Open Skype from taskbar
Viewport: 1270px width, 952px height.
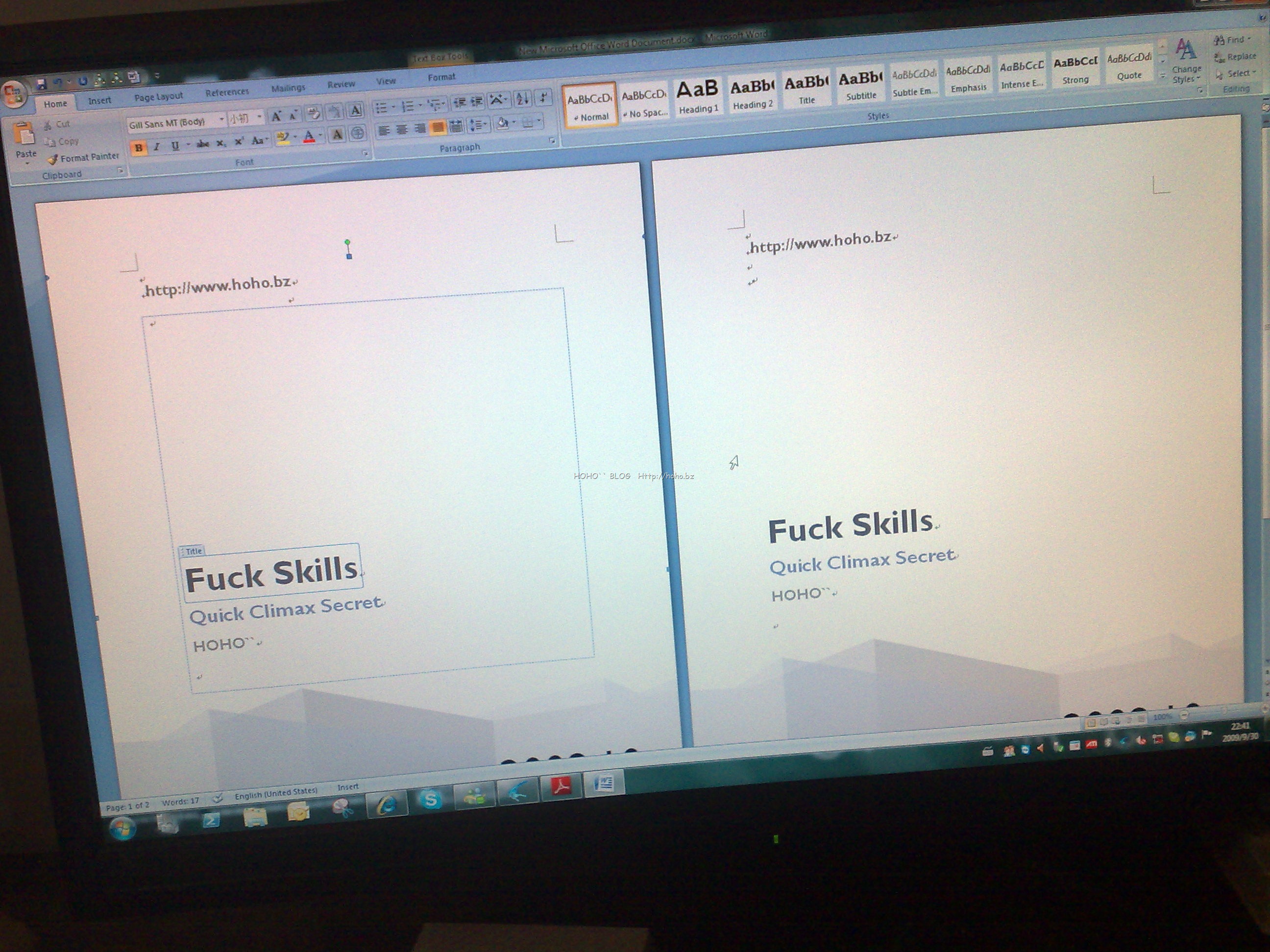430,800
